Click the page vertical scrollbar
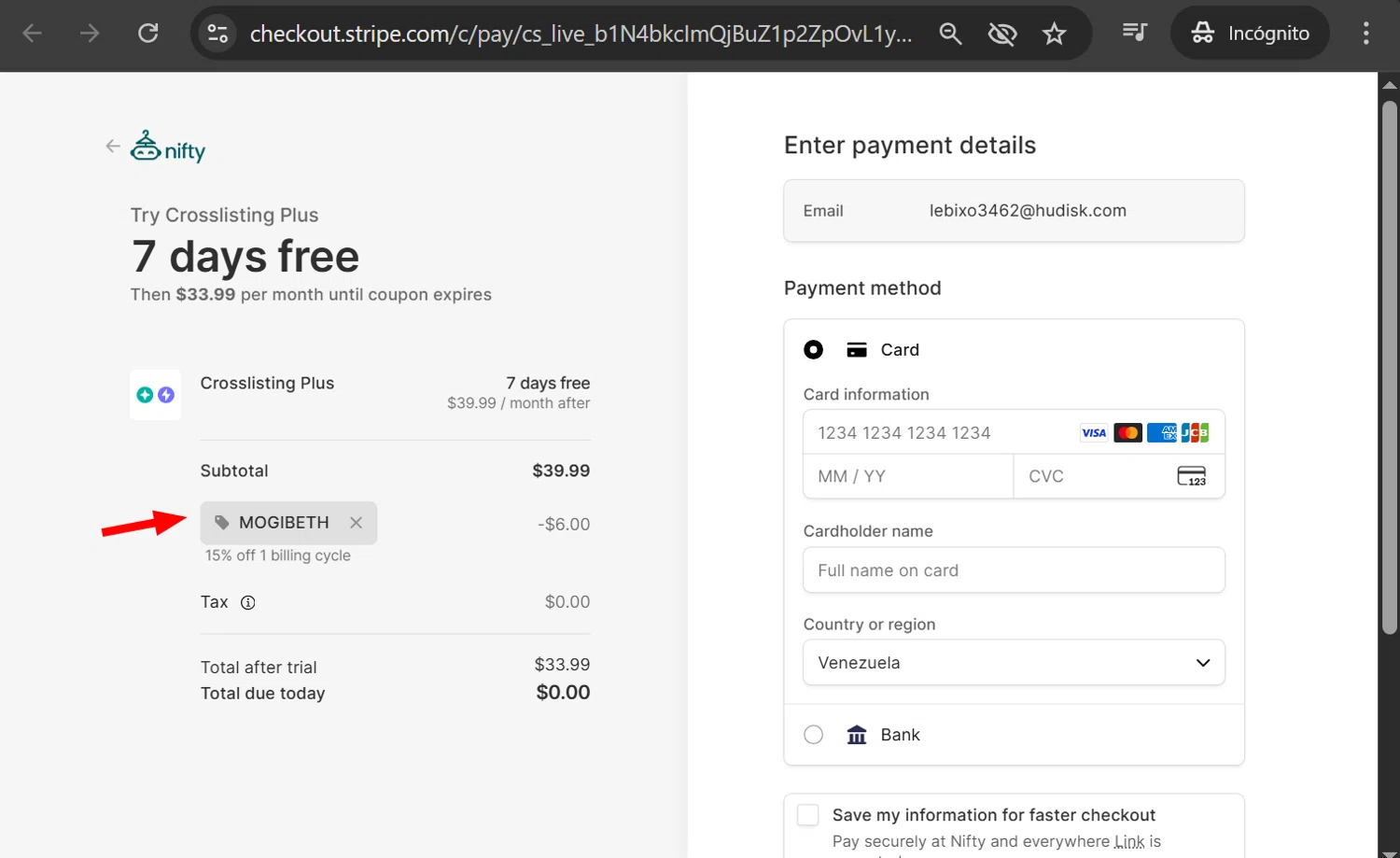The image size is (1400, 858). tap(1390, 369)
